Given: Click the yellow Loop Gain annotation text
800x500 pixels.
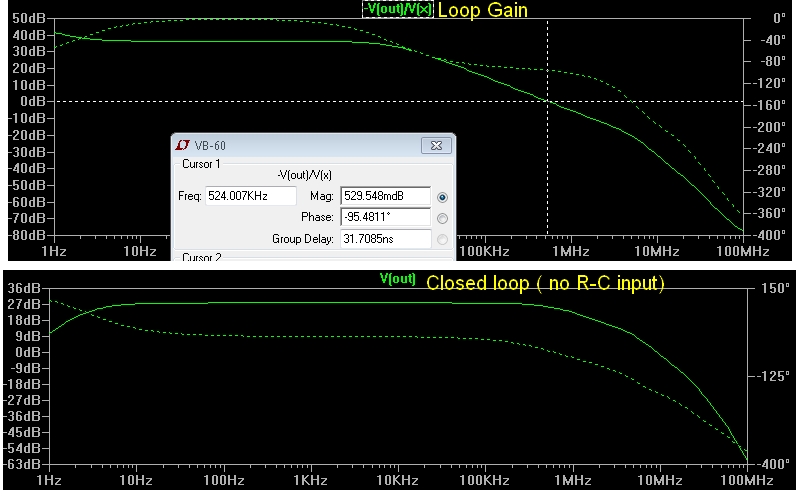Looking at the screenshot, I should (483, 10).
